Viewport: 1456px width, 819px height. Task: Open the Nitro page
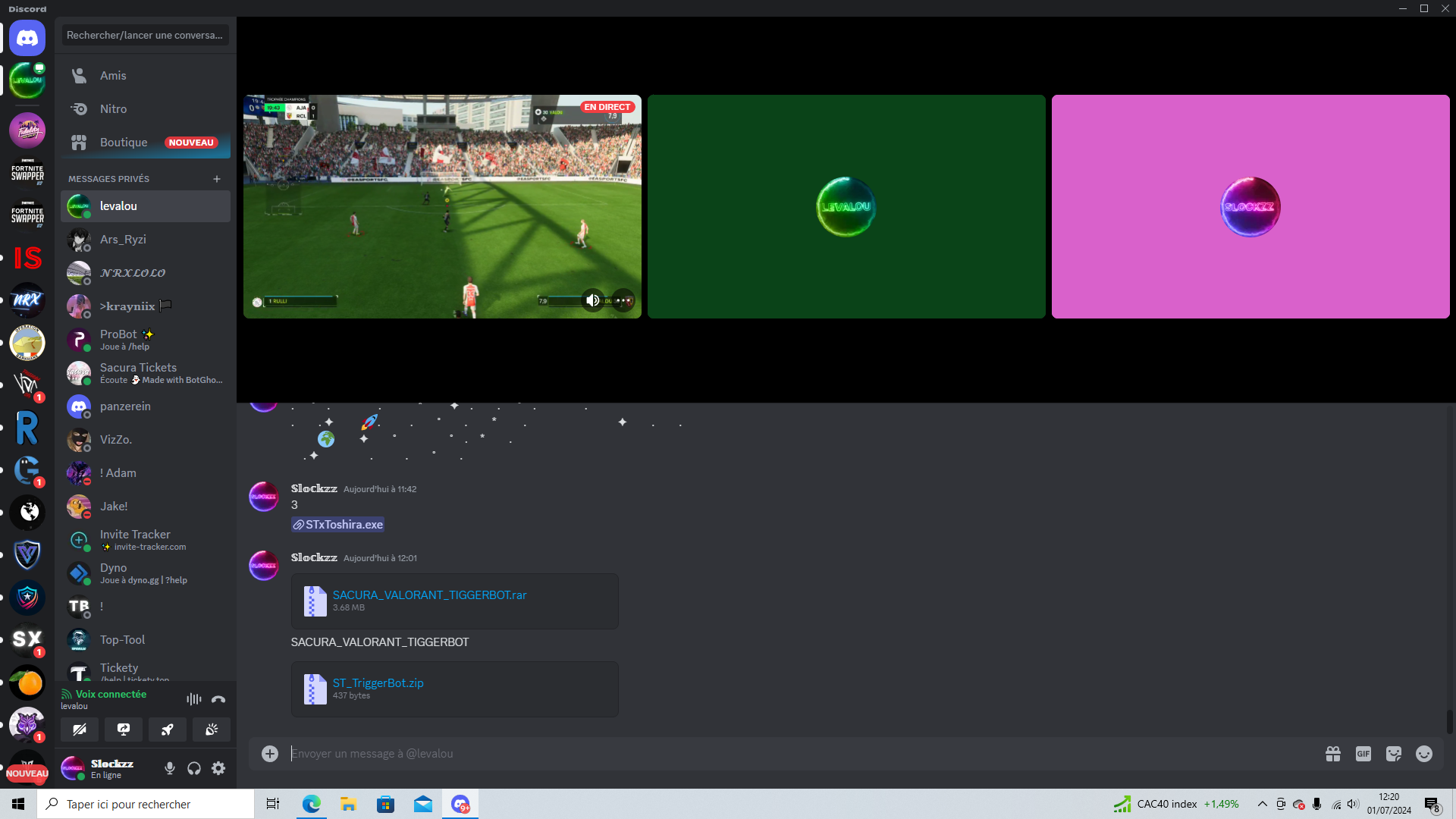tap(146, 109)
